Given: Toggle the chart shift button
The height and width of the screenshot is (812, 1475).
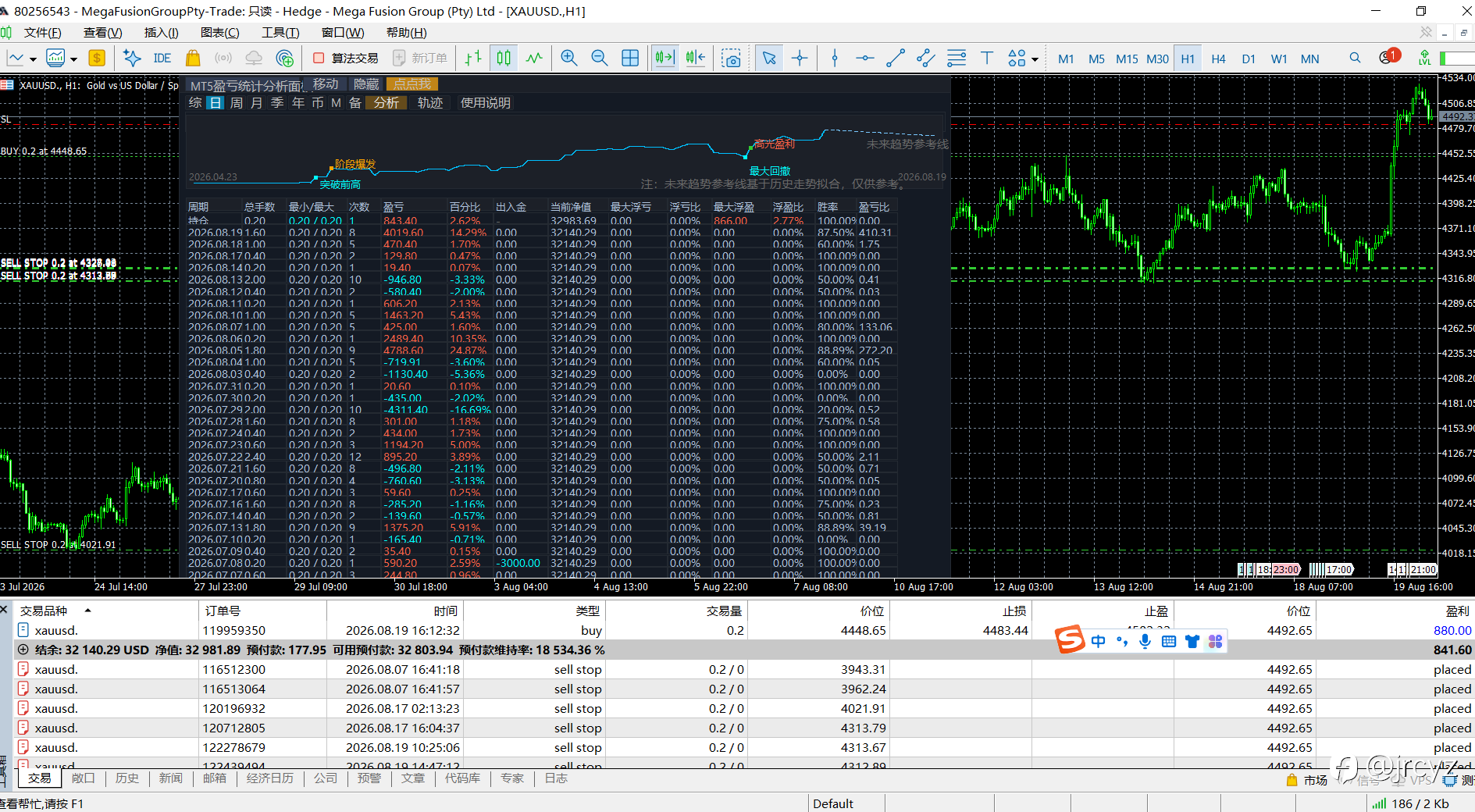Looking at the screenshot, I should click(x=695, y=58).
